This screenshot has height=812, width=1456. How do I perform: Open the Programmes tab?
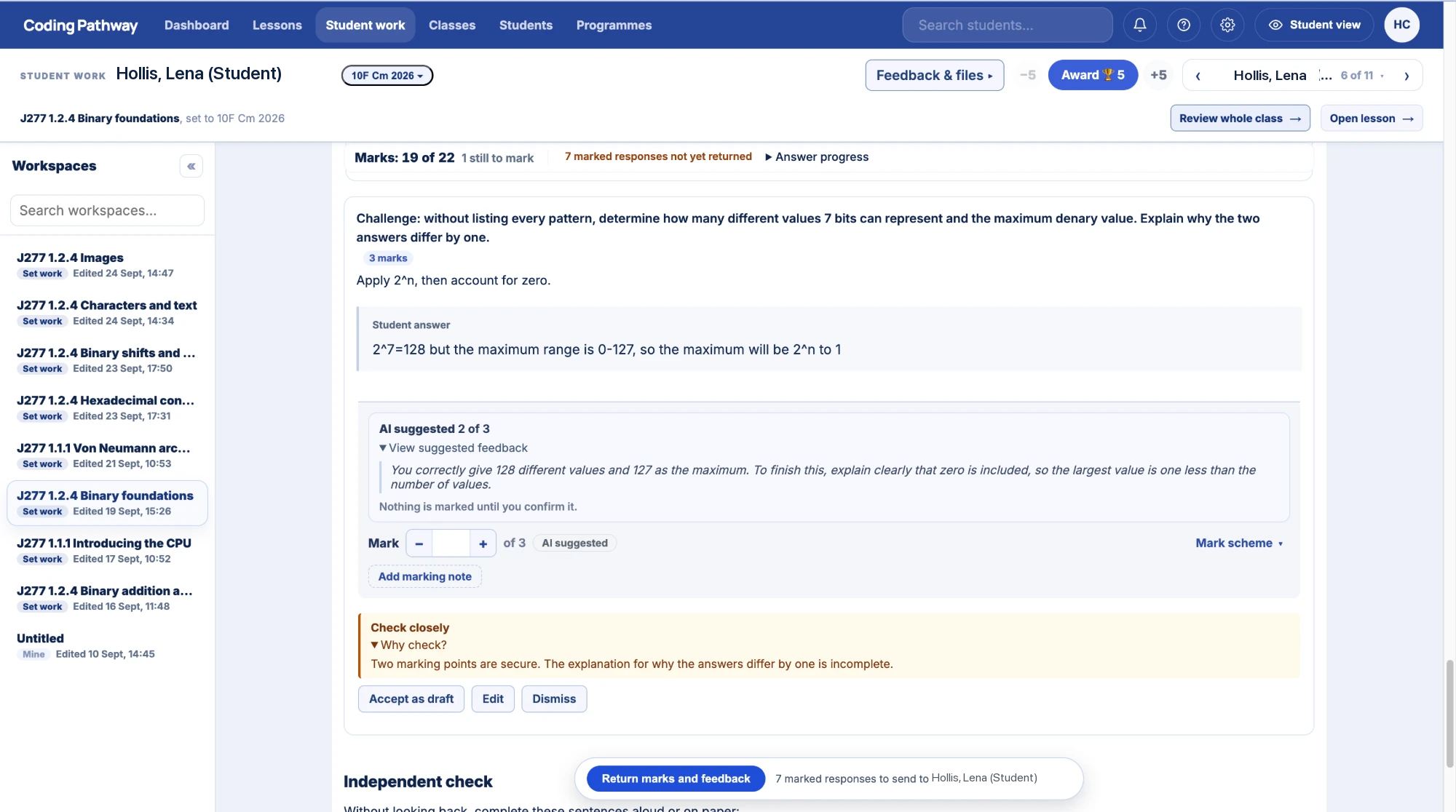tap(614, 25)
